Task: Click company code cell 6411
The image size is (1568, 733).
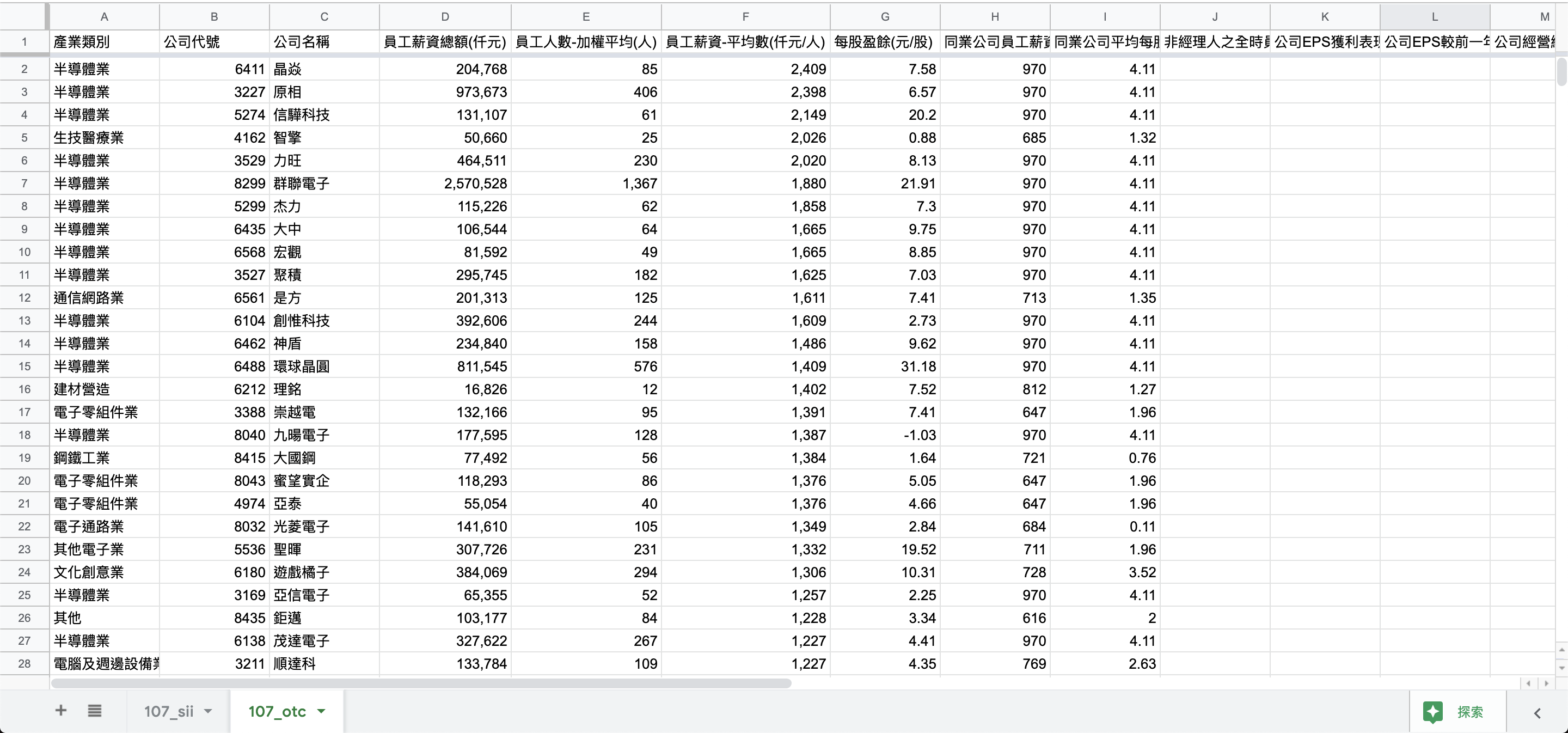Action: point(215,69)
